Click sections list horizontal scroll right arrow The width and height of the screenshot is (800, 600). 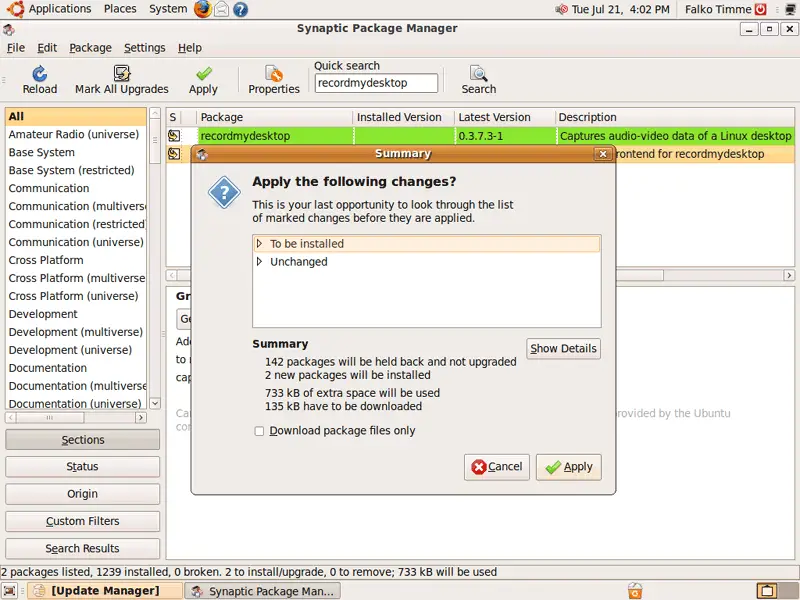tap(141, 417)
